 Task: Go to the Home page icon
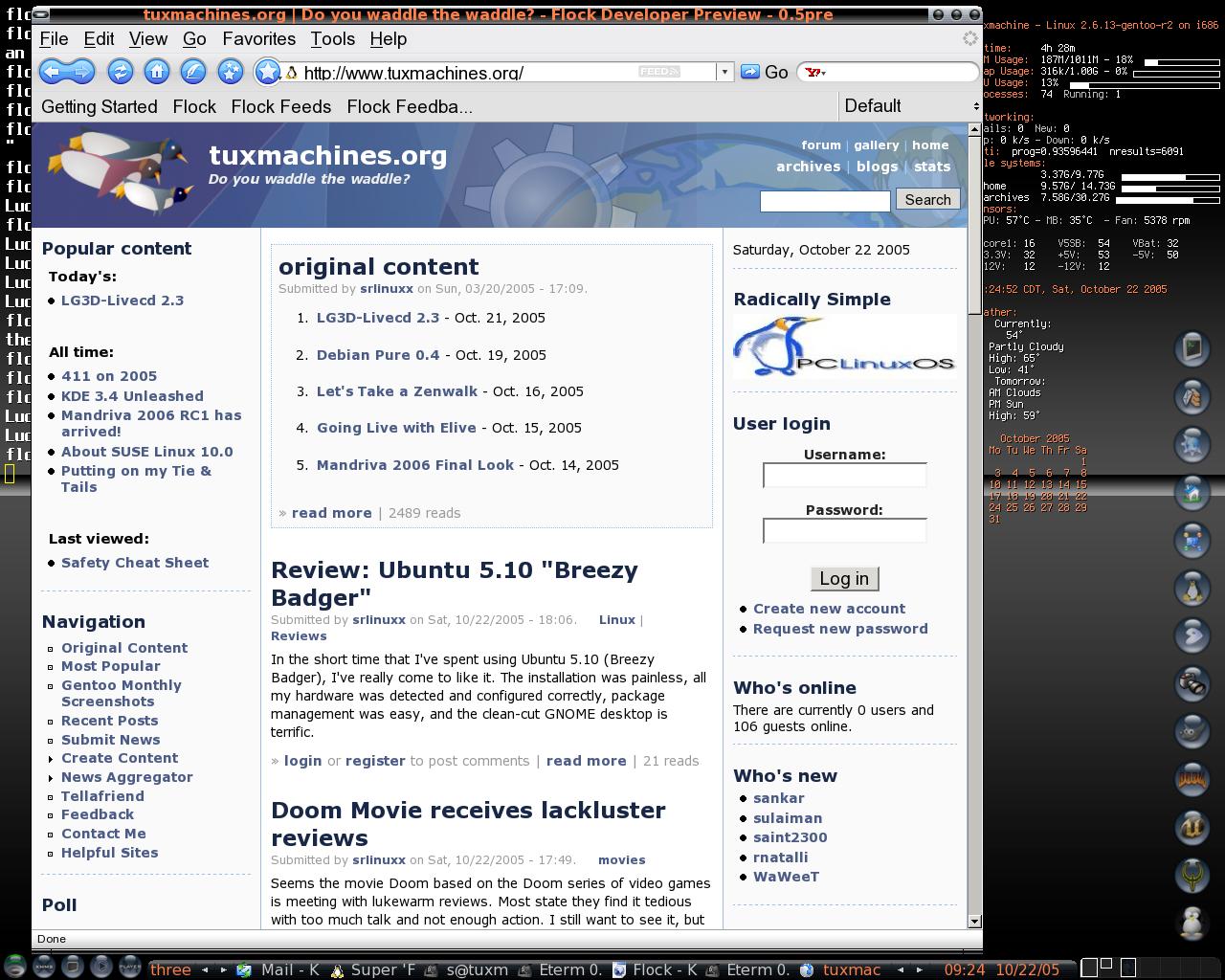coord(157,72)
